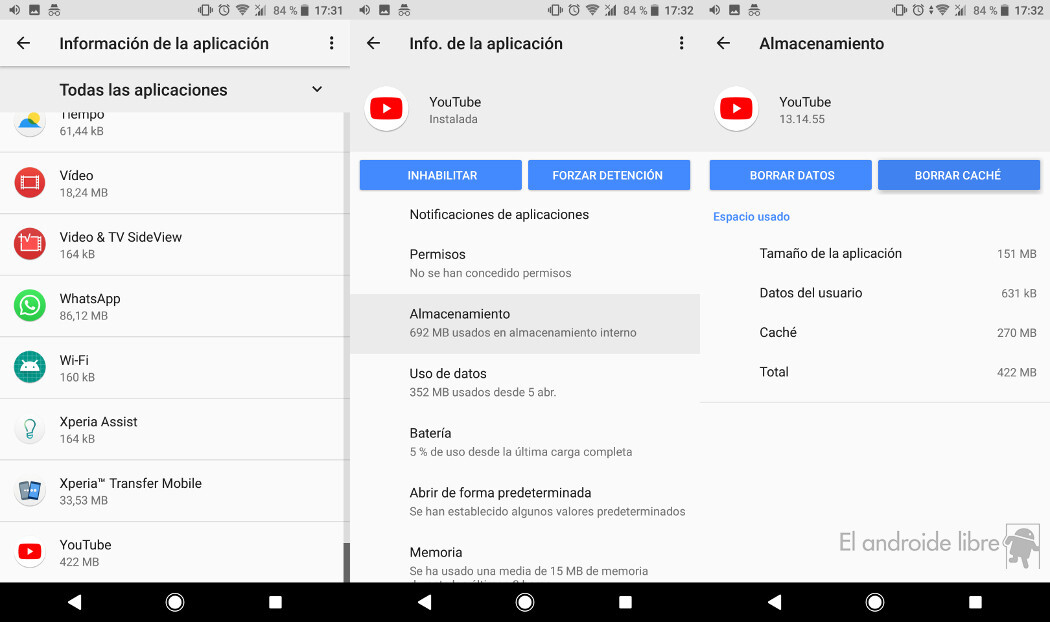Image resolution: width=1050 pixels, height=622 pixels.
Task: Tap Android back button under Almacenamiento screen
Action: coord(775,603)
